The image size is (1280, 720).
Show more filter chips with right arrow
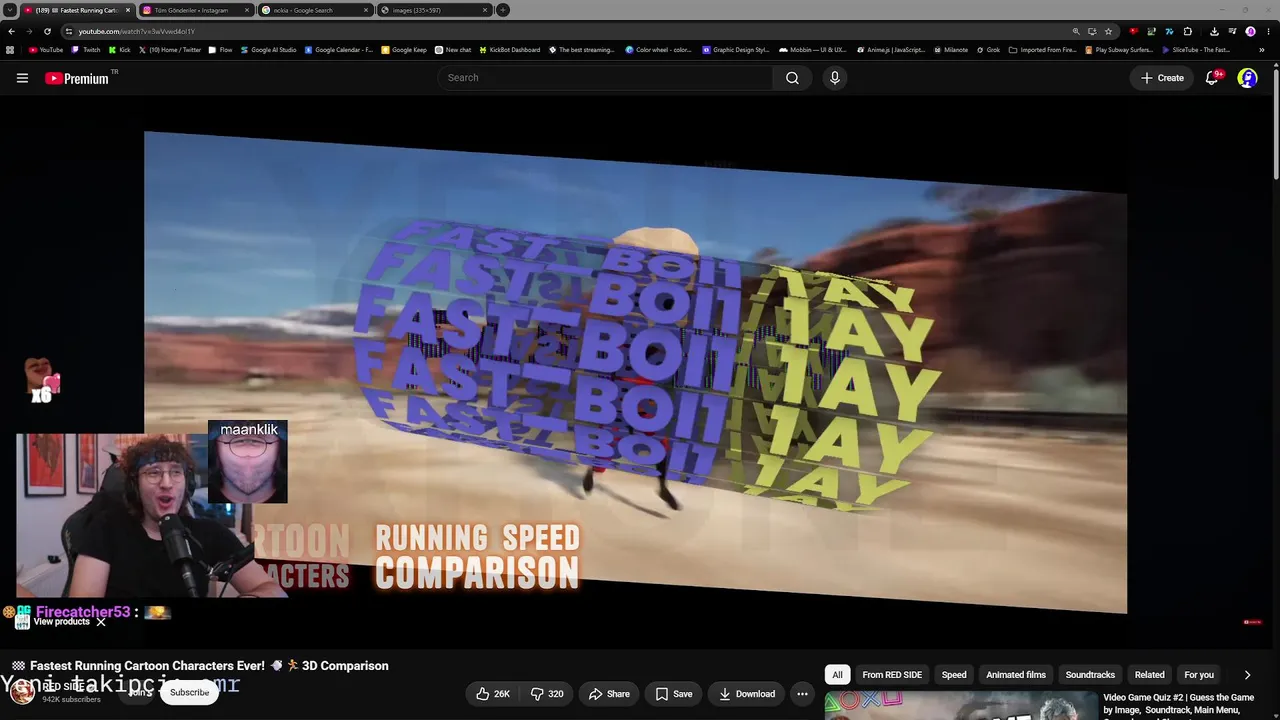tap(1247, 675)
